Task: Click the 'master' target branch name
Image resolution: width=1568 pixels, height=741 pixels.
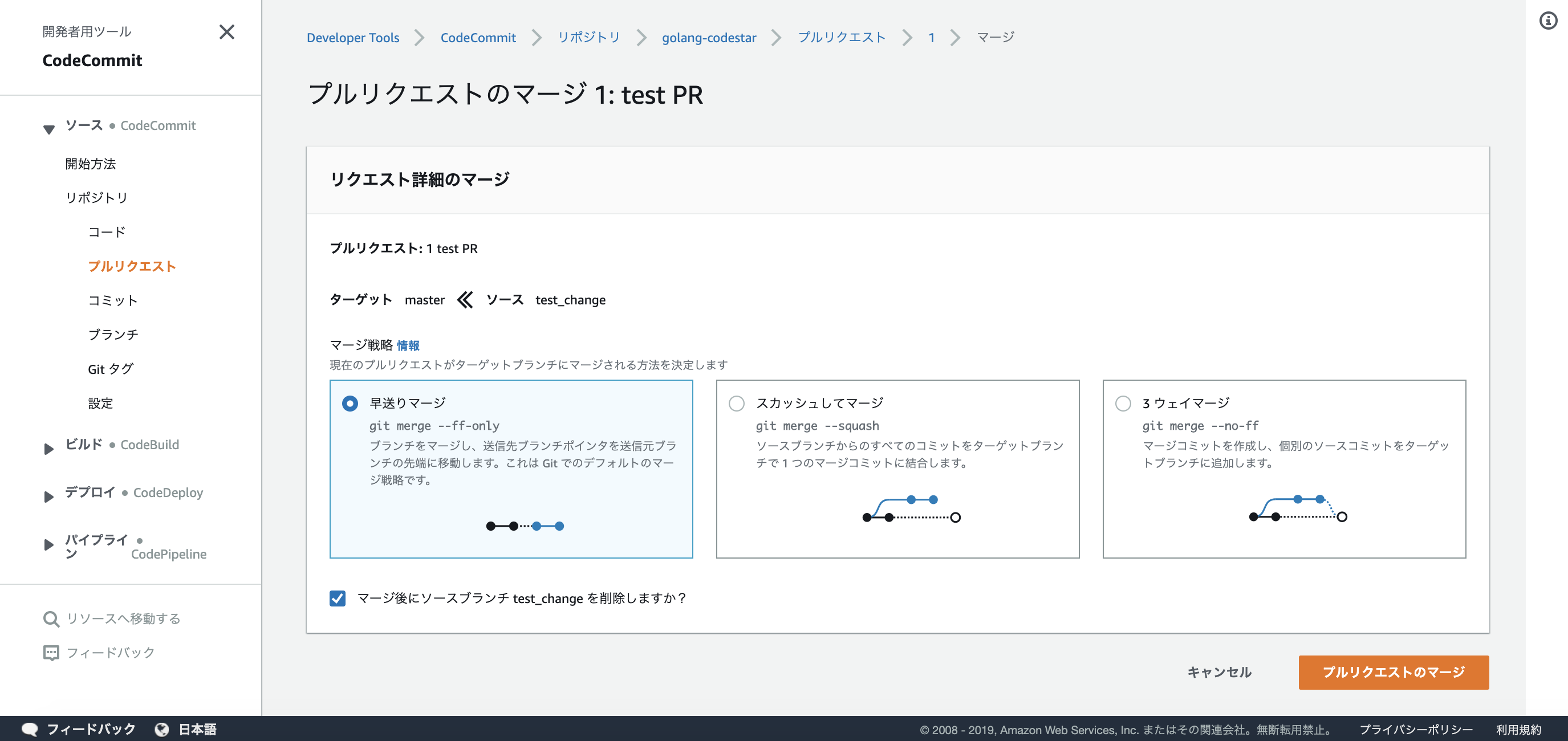Action: click(x=424, y=300)
